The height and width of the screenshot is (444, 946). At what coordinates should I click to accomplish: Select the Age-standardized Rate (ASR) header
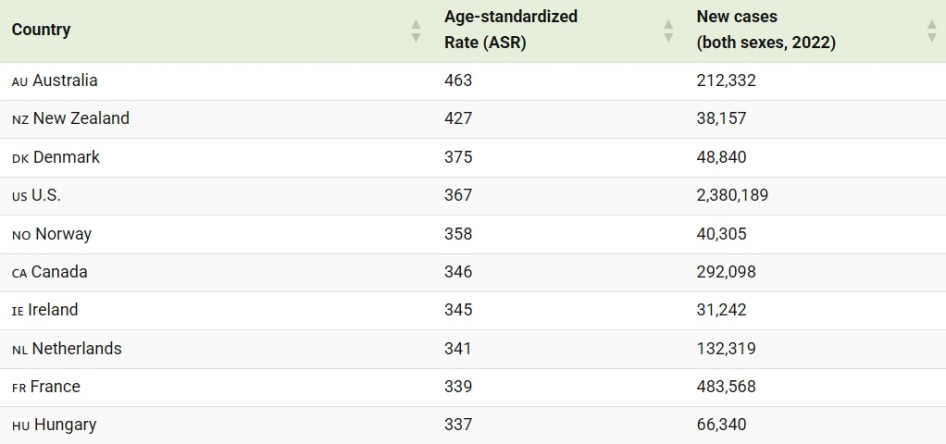click(x=511, y=30)
